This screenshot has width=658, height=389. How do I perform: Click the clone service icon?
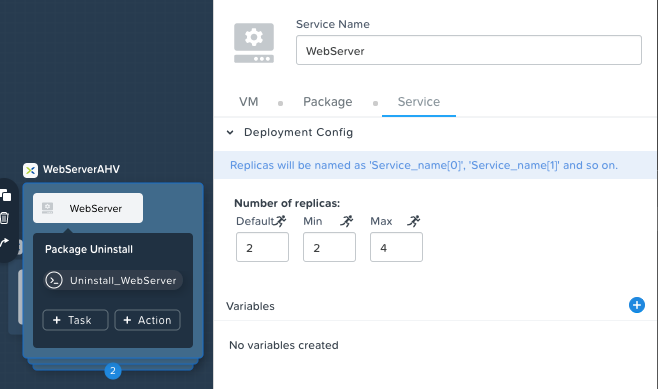click(x=5, y=196)
